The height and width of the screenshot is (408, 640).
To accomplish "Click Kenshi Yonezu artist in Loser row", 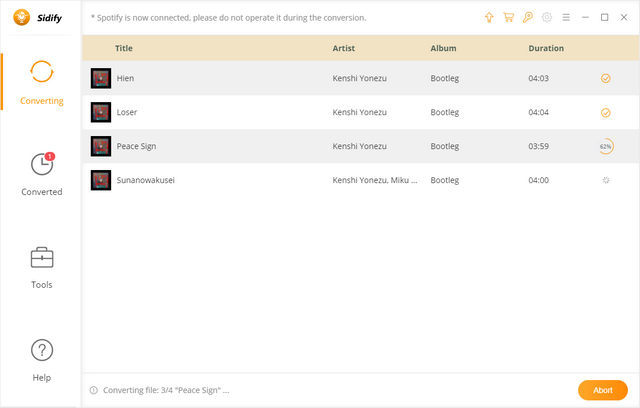I will tap(359, 112).
